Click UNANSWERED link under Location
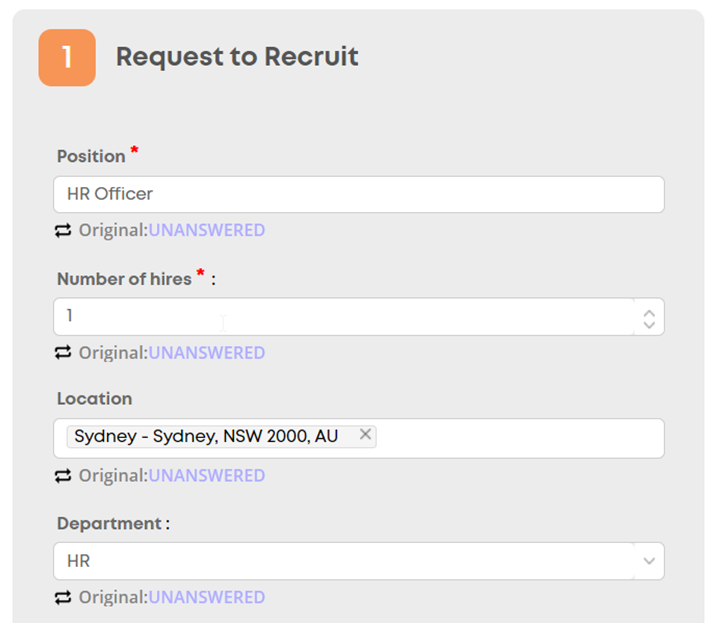 click(x=207, y=476)
